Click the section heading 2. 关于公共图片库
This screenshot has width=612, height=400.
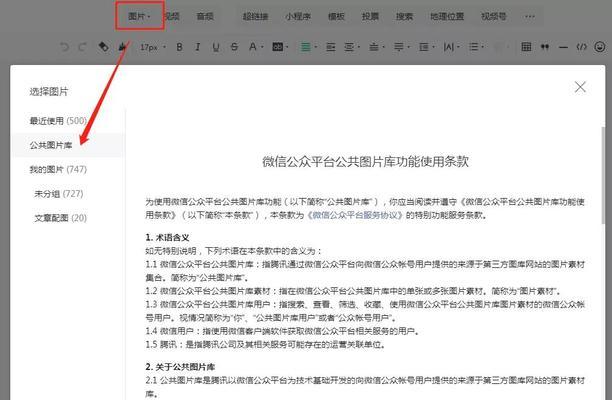click(180, 367)
